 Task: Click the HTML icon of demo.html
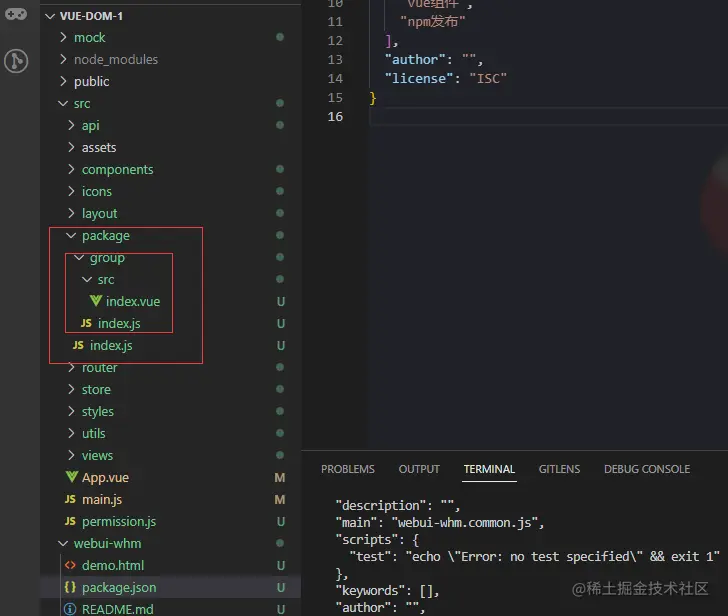[x=70, y=565]
